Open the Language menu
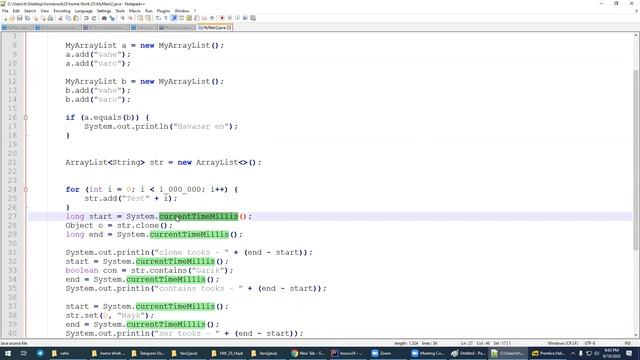The width and height of the screenshot is (640, 360). point(83,11)
